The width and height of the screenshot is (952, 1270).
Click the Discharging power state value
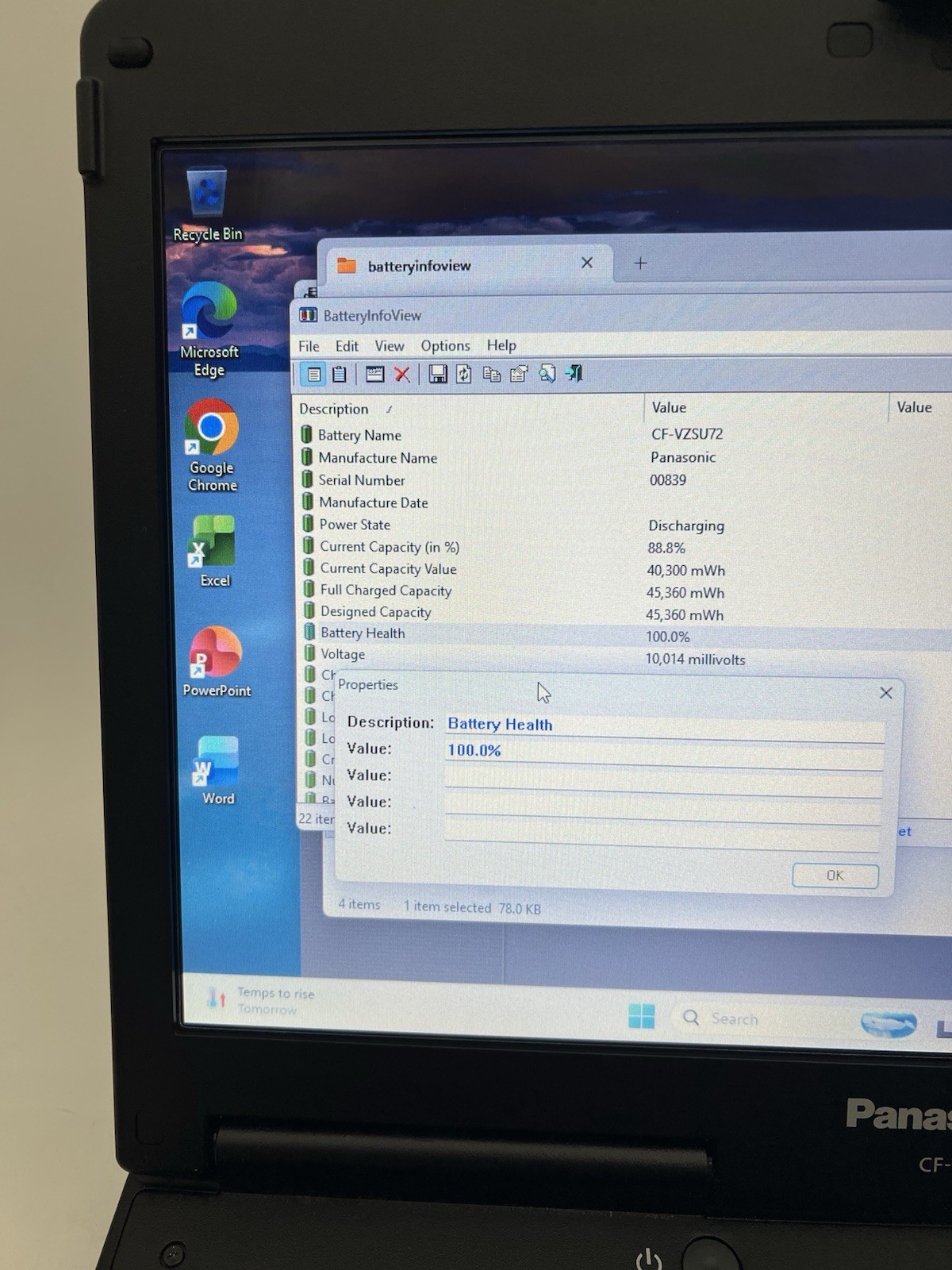[686, 525]
